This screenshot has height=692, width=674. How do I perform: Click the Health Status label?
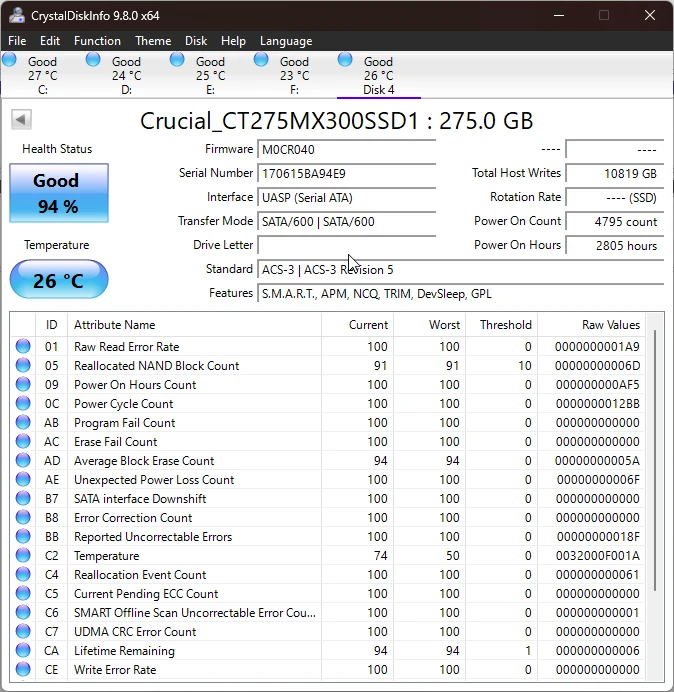coord(57,149)
